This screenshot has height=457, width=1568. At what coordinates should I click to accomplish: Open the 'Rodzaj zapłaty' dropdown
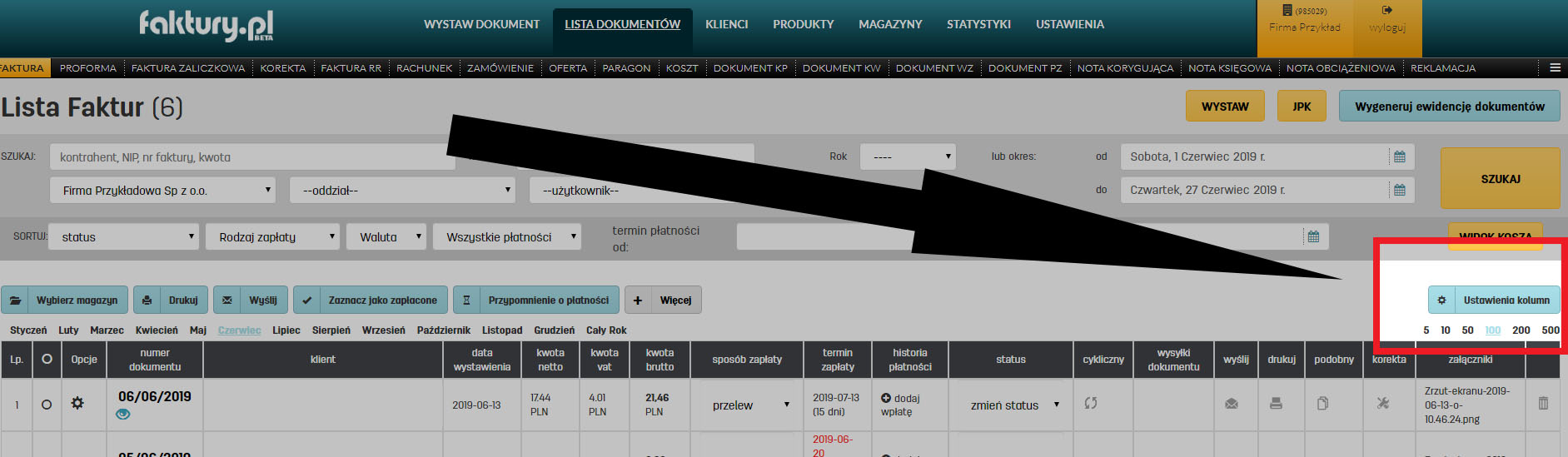(272, 237)
